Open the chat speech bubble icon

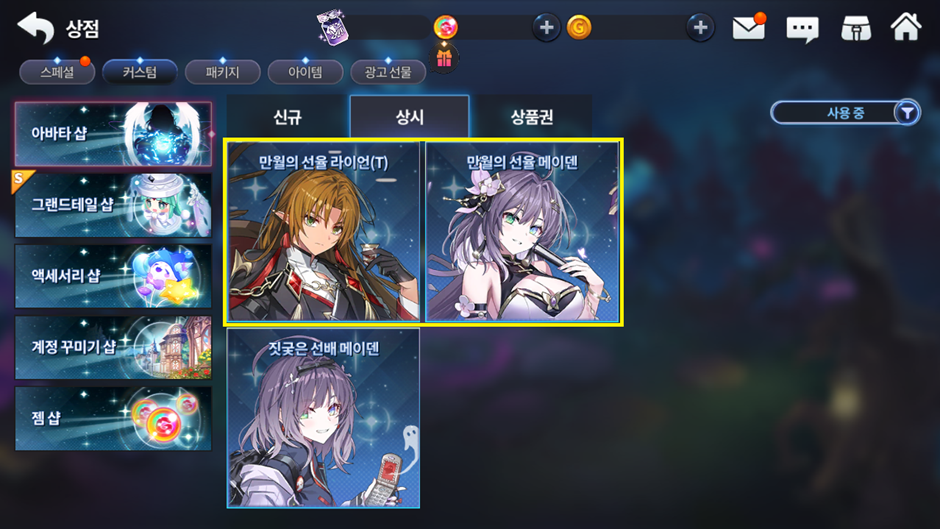(x=802, y=28)
